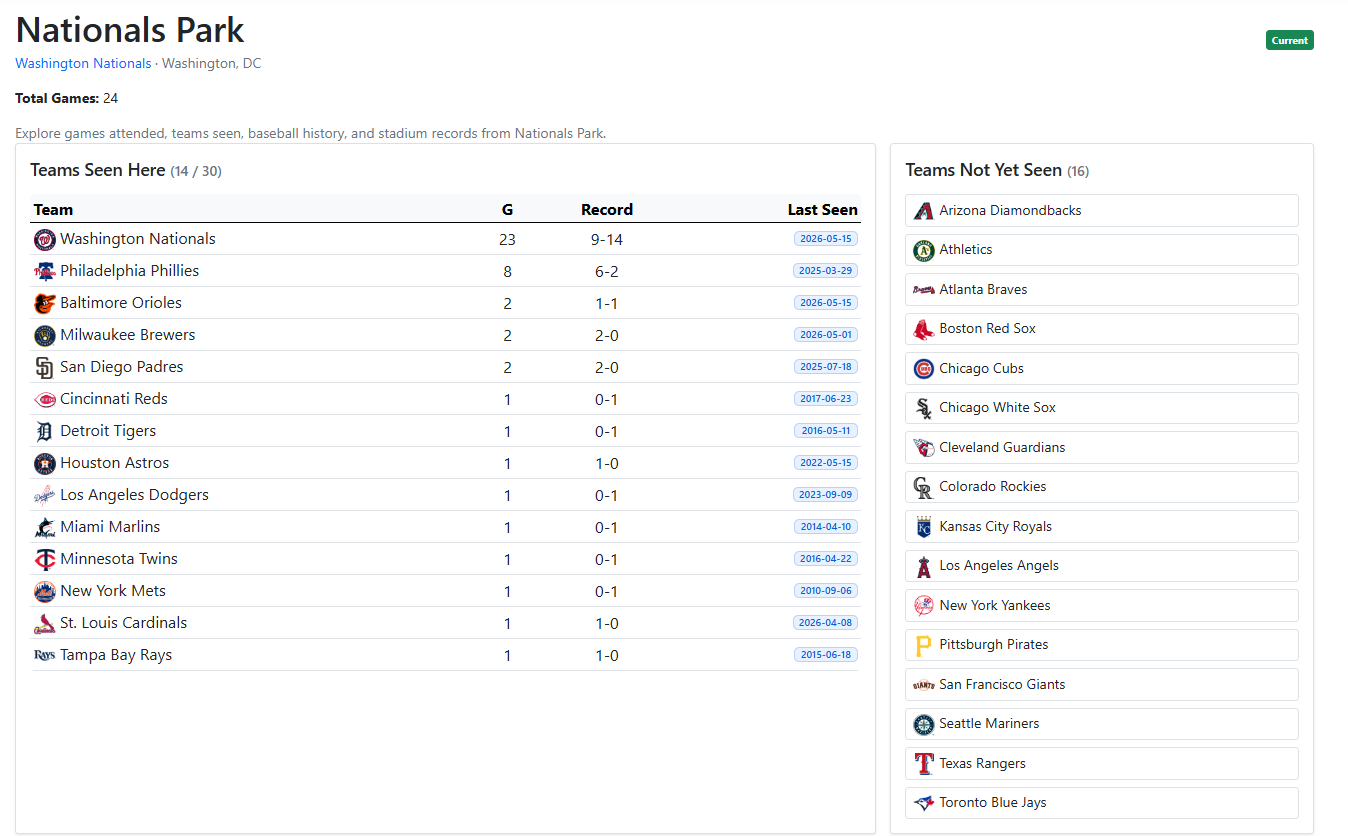This screenshot has height=836, width=1348.
Task: Click the St. Louis Cardinals logo icon
Action: (44, 623)
